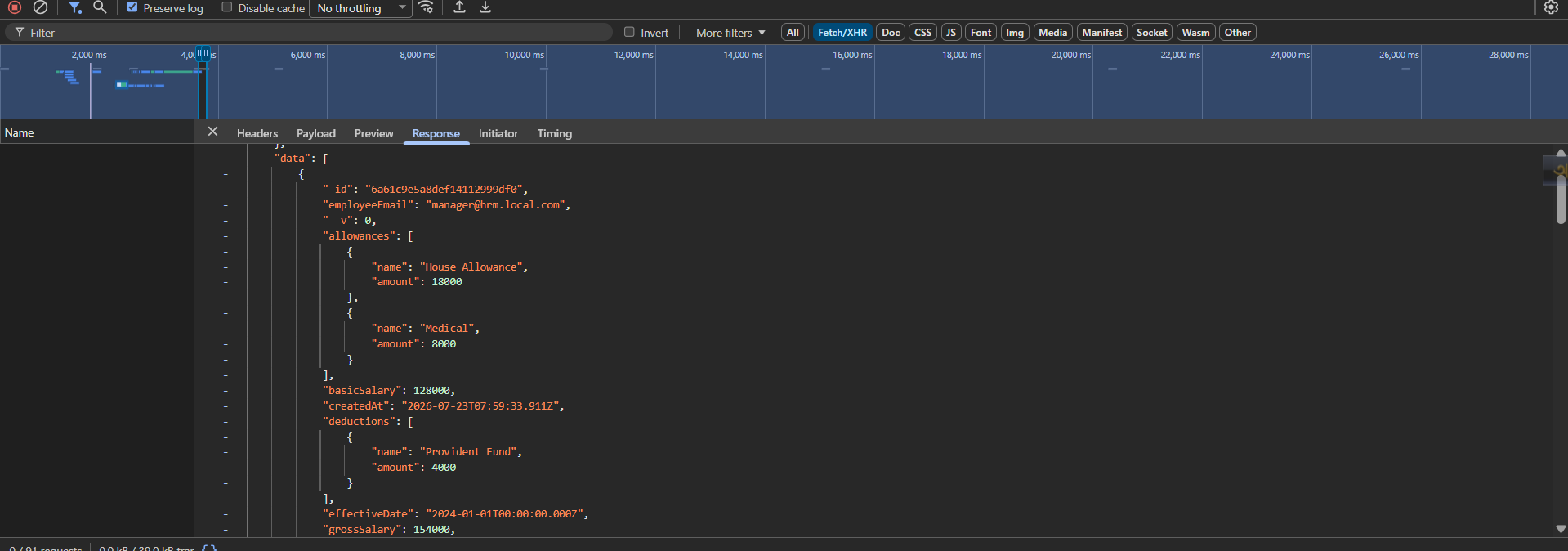Toggle the filter funnel icon
The height and width of the screenshot is (551, 1568).
point(75,7)
